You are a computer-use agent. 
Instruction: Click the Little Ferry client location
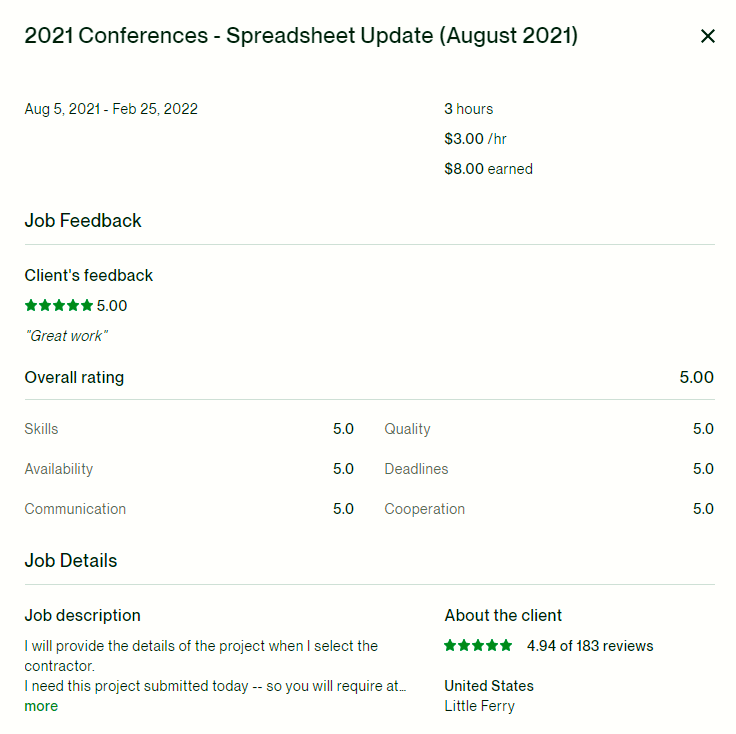[479, 706]
